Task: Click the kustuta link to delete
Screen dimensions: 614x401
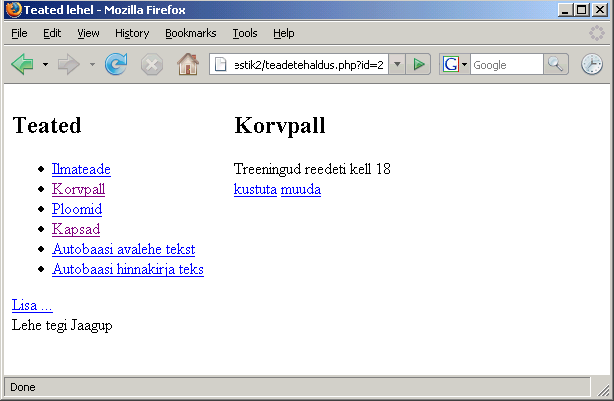Action: [255, 189]
